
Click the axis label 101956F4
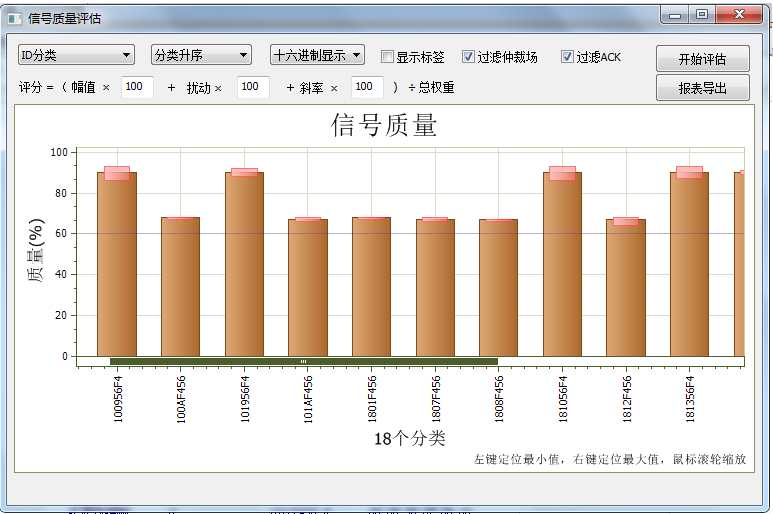pyautogui.click(x=245, y=399)
